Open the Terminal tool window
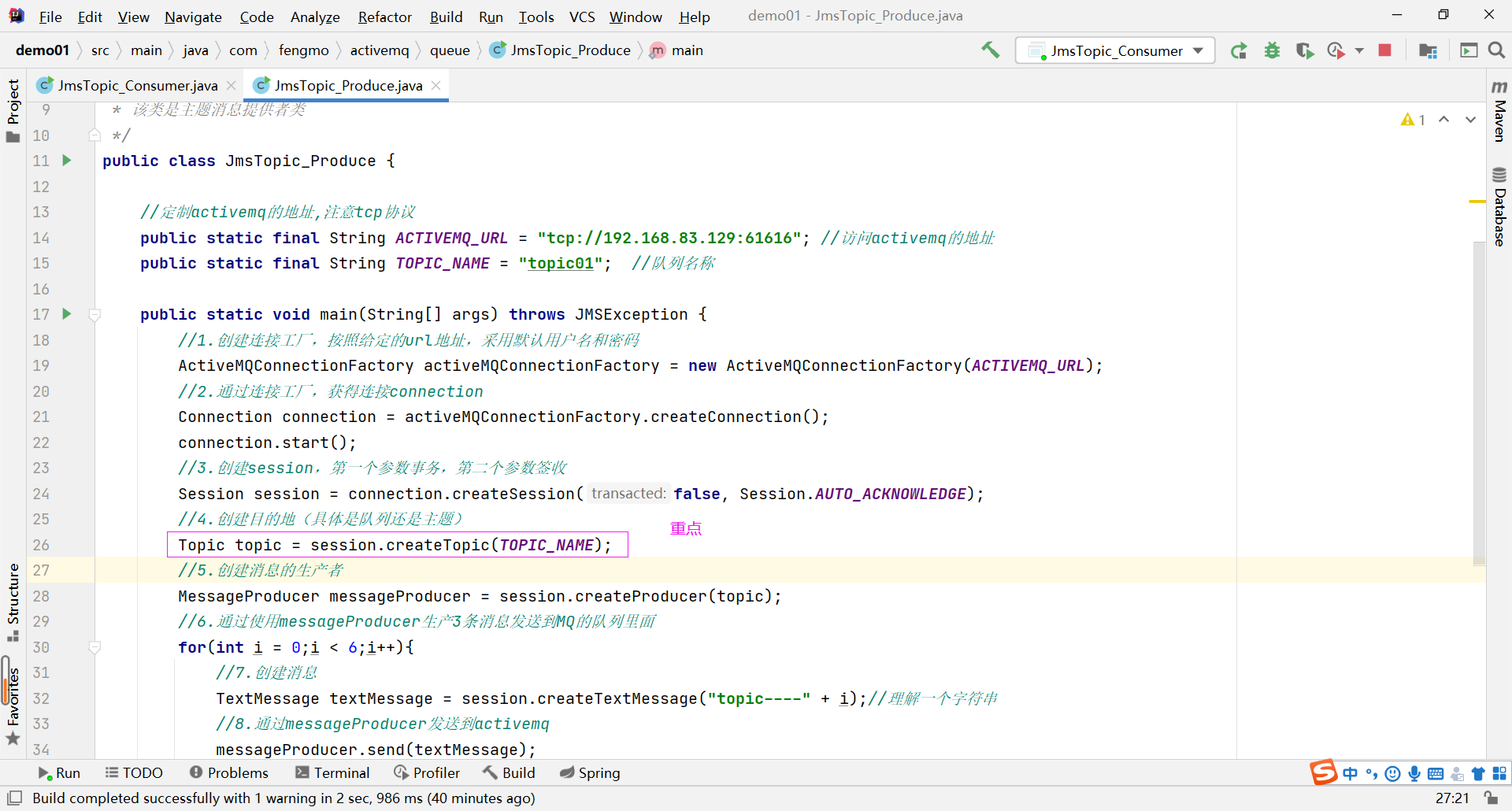Image resolution: width=1512 pixels, height=811 pixels. (332, 773)
